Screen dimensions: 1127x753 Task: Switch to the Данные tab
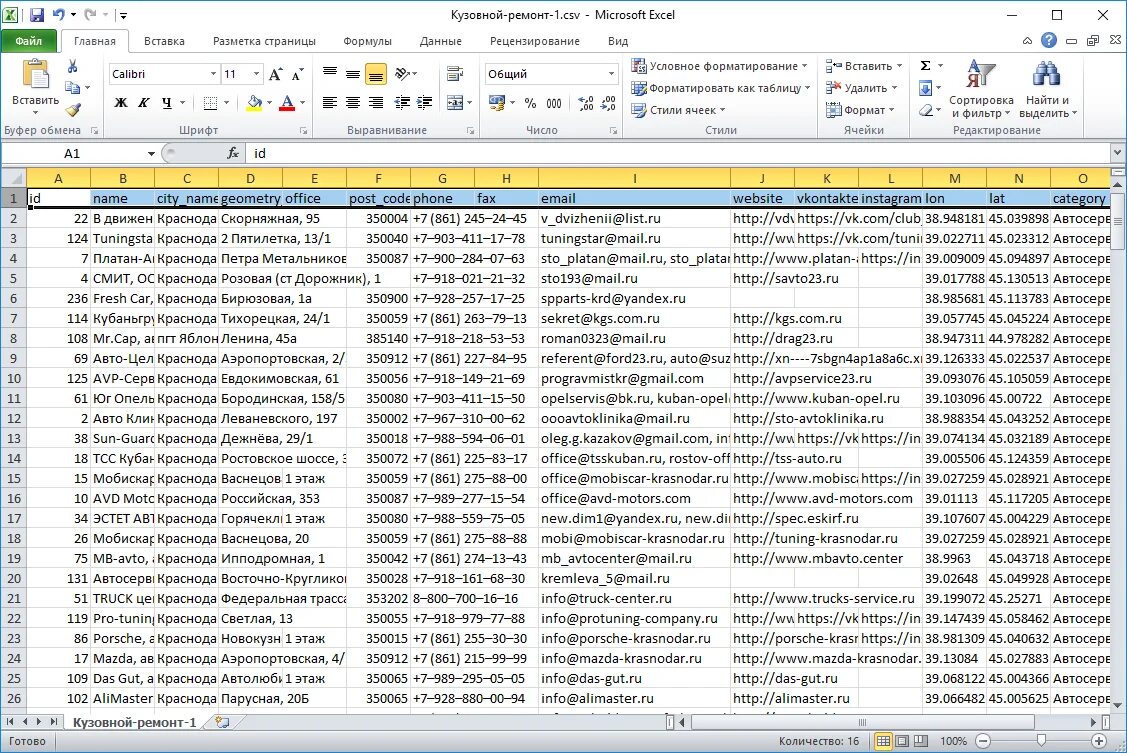click(441, 41)
